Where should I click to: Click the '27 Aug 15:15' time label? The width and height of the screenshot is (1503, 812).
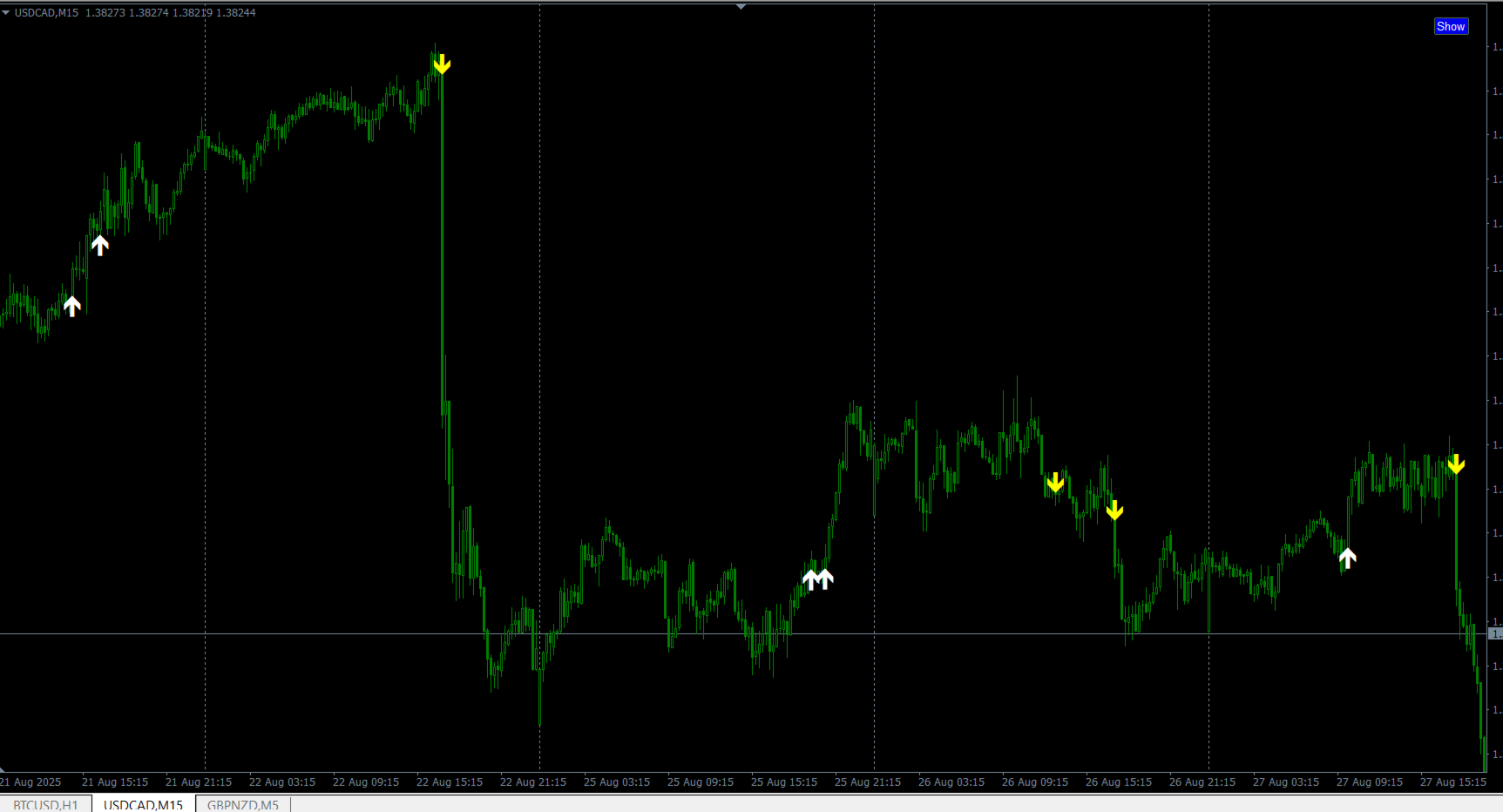pyautogui.click(x=1453, y=782)
